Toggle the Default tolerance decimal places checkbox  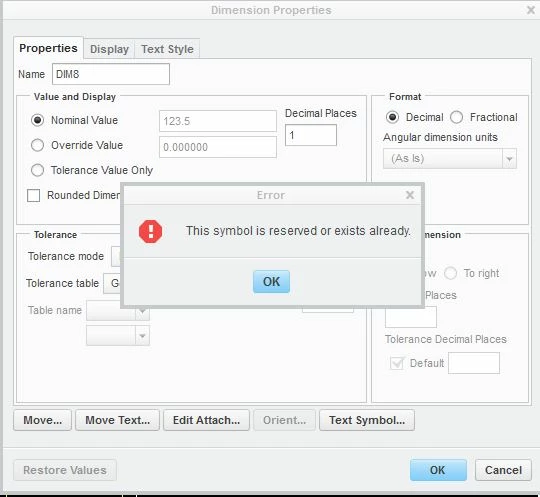(x=397, y=363)
